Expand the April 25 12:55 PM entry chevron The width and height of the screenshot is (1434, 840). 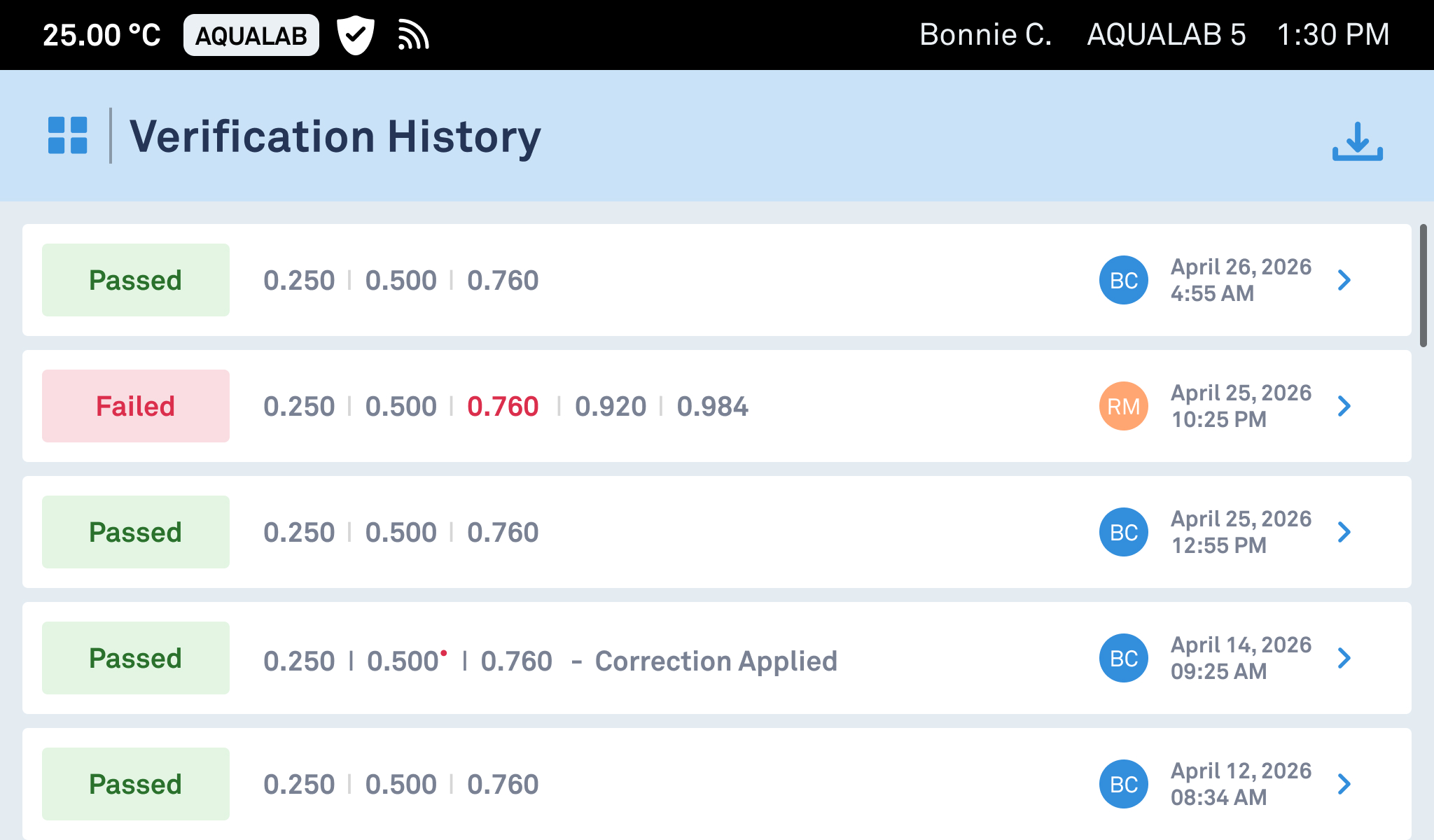1344,532
